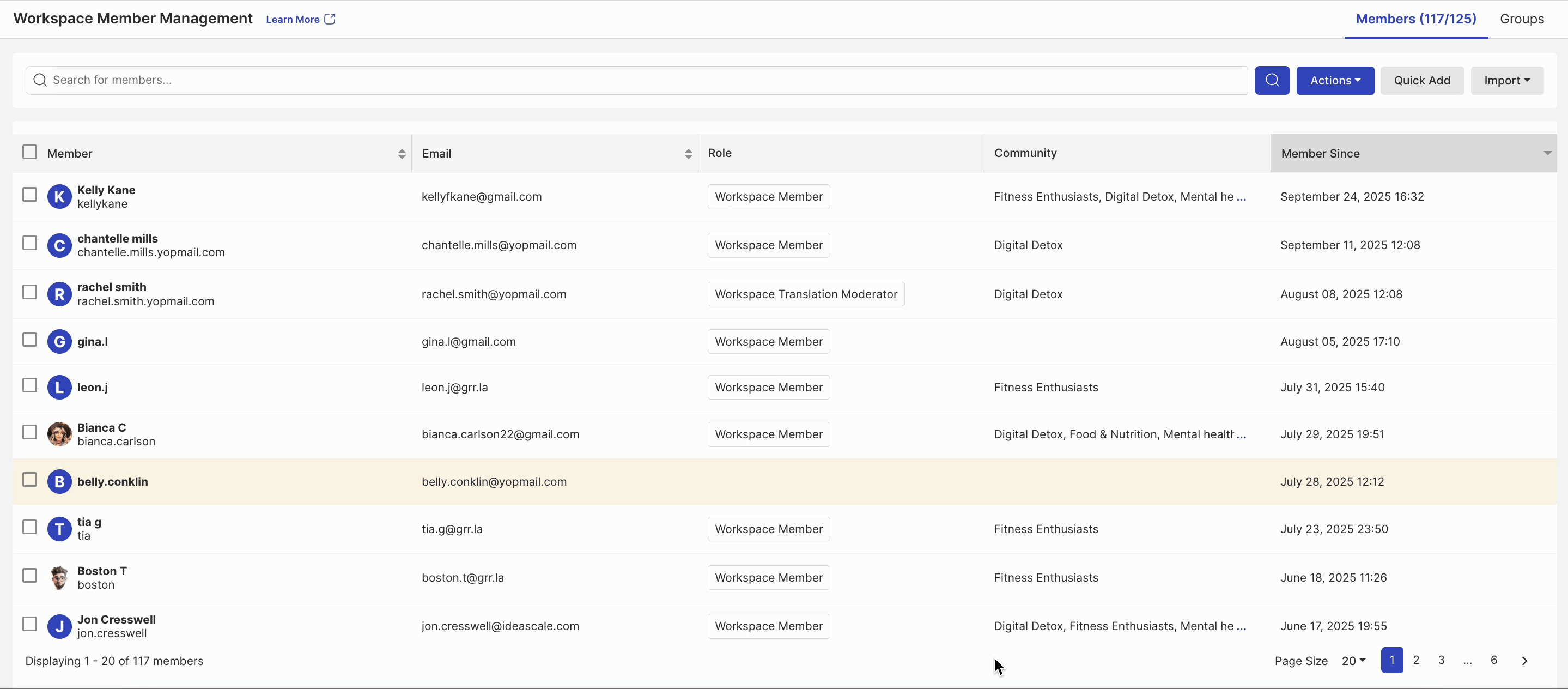The height and width of the screenshot is (689, 1568).
Task: Expand the truncated community ellipsis for Bianca C
Action: point(1241,434)
